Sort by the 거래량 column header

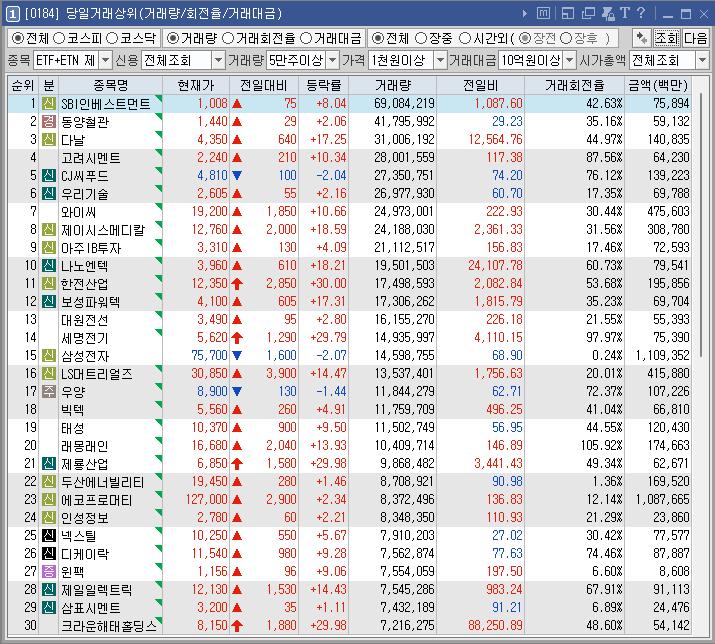[393, 85]
